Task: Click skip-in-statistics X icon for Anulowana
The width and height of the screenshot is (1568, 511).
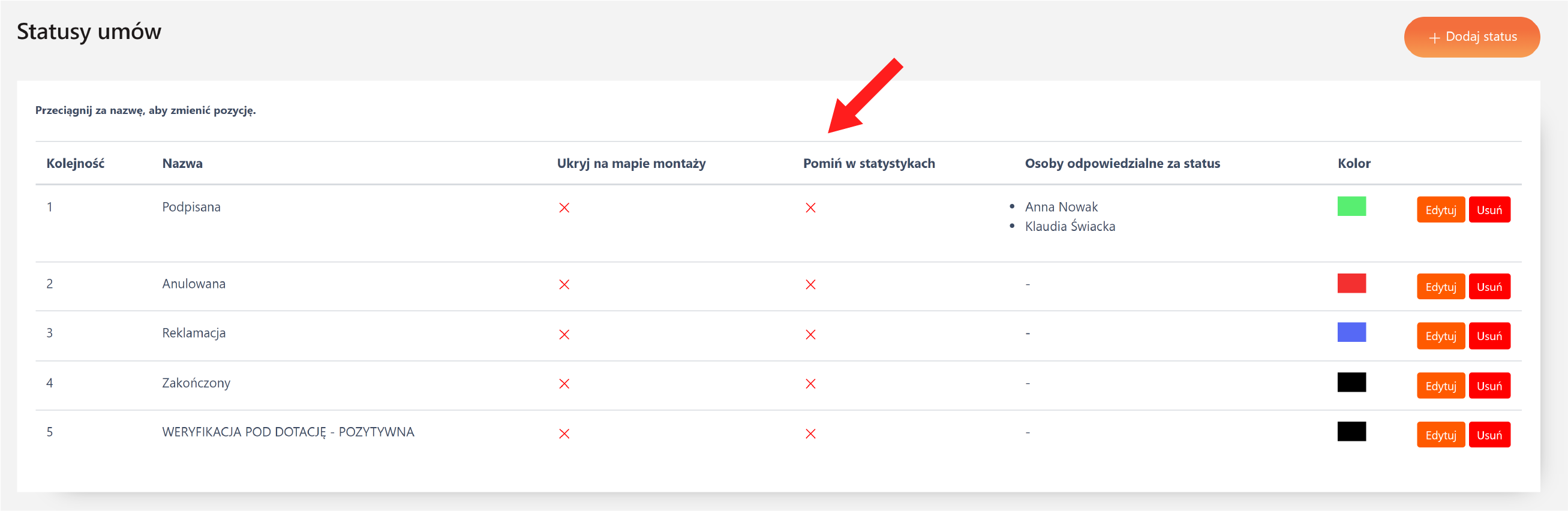Action: [x=810, y=285]
